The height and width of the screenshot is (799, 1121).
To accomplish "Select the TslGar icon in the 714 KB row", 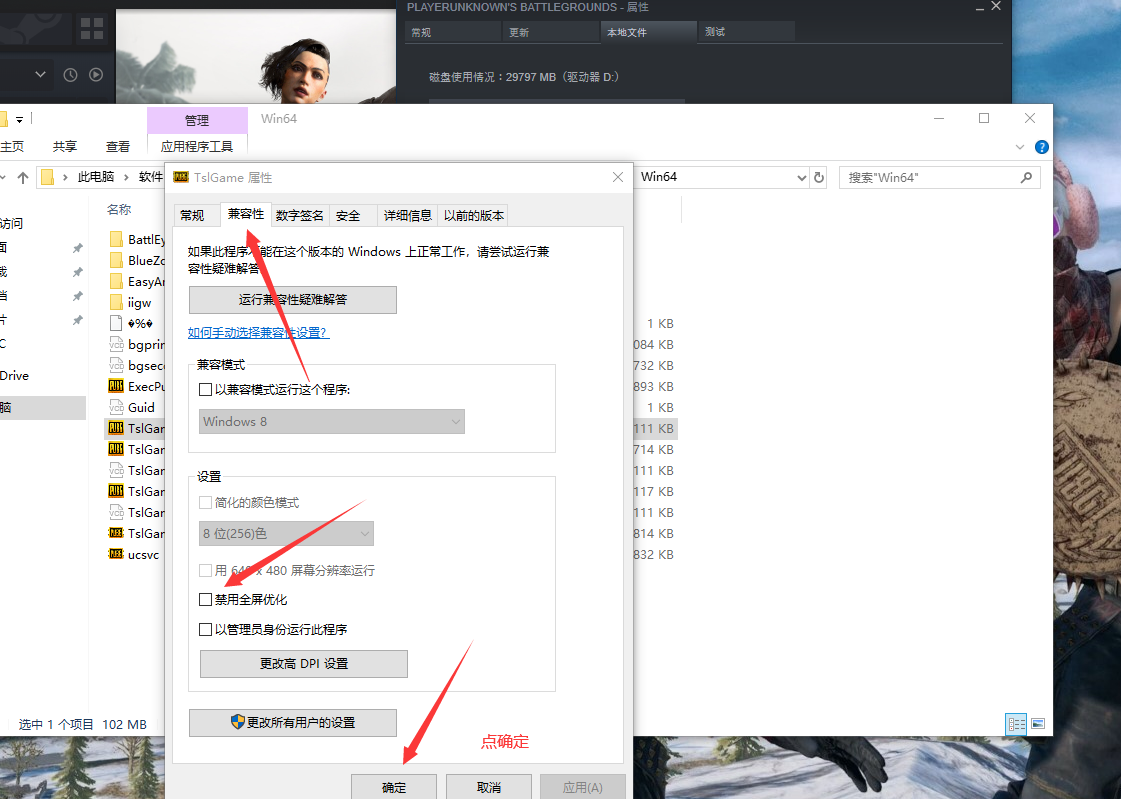I will coord(116,450).
